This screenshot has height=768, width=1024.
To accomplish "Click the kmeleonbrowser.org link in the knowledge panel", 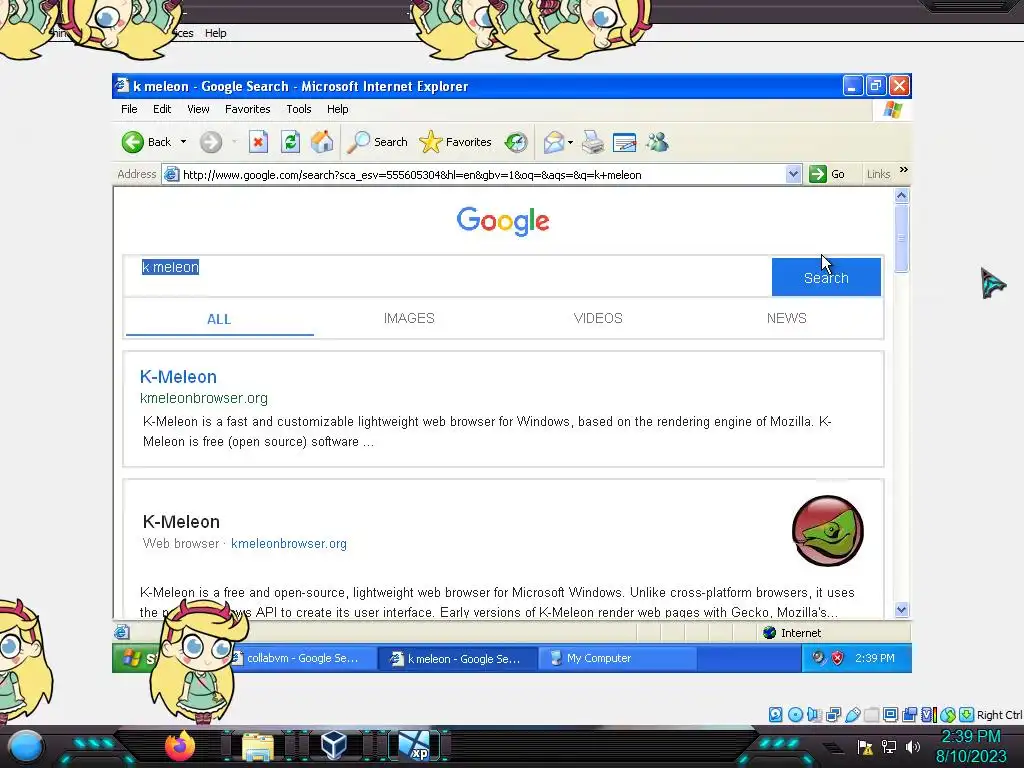I will tap(289, 543).
